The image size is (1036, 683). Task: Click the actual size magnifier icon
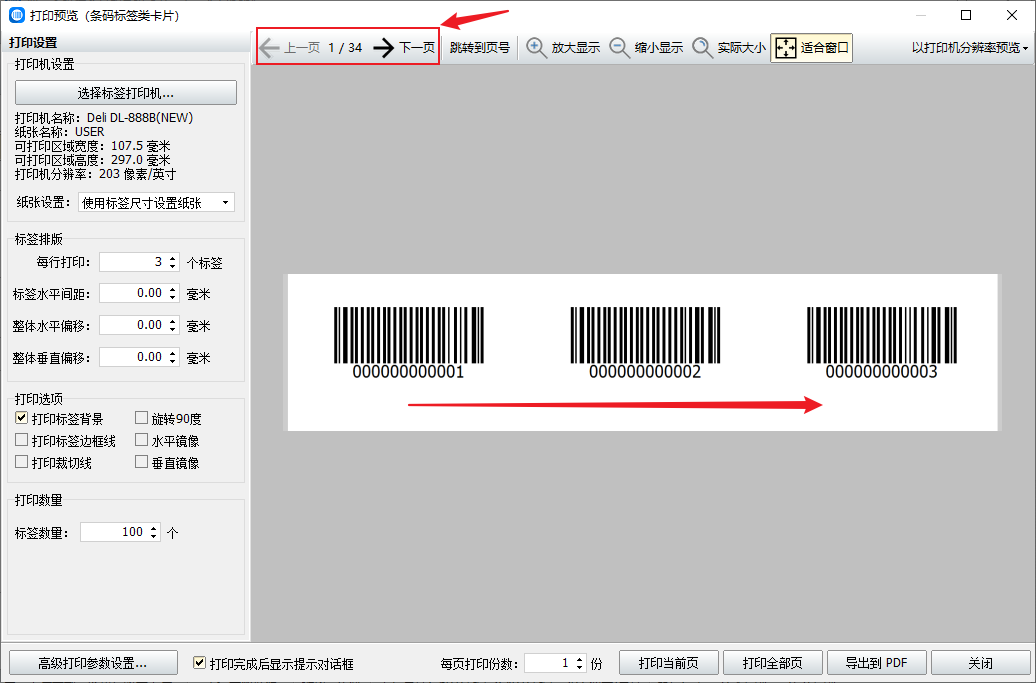point(702,48)
